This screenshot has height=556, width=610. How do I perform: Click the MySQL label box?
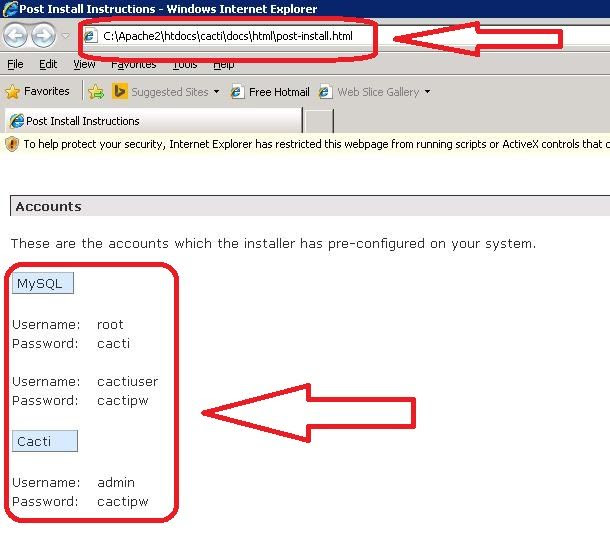42,283
